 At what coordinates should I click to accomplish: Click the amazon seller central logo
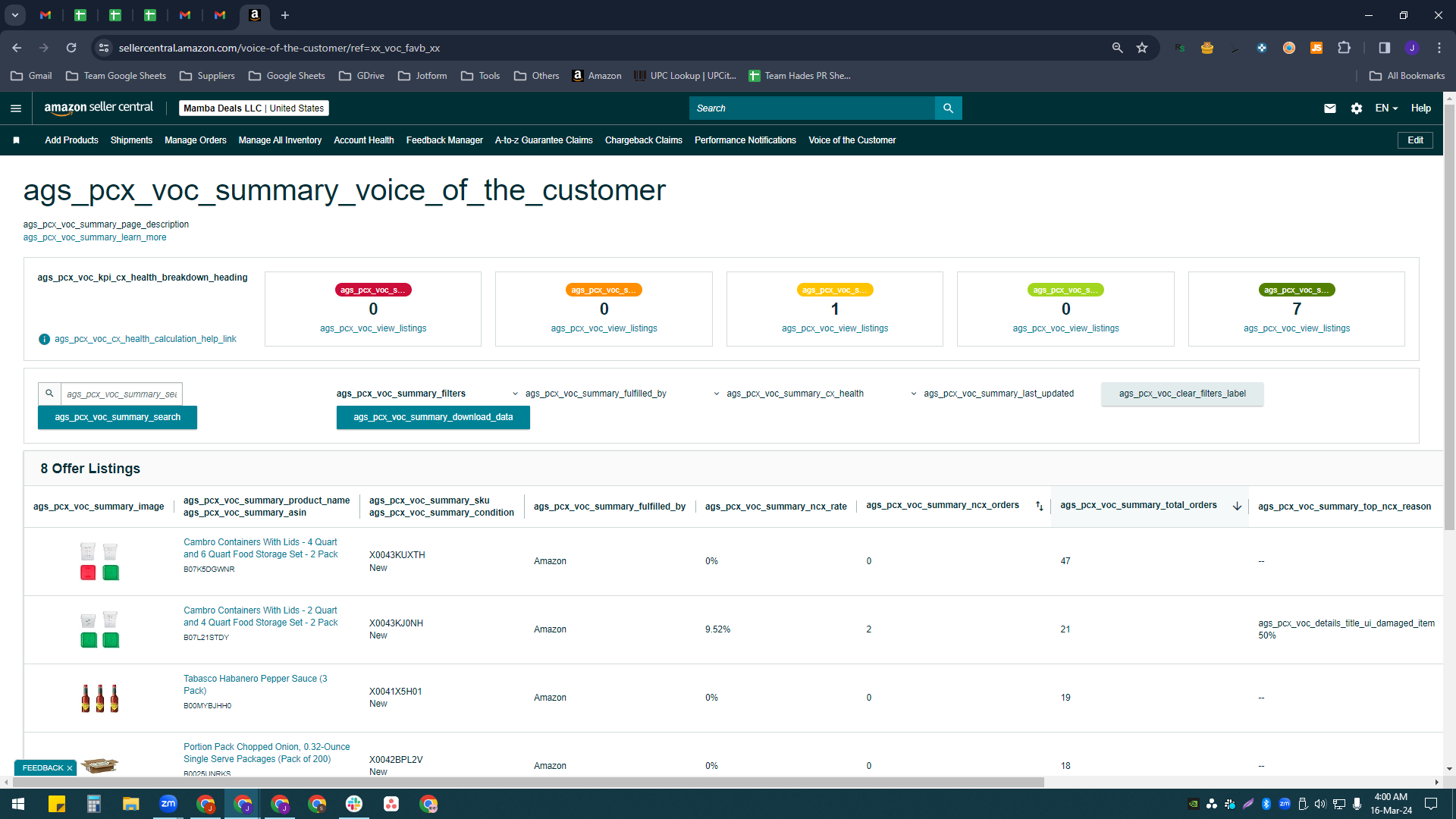99,108
